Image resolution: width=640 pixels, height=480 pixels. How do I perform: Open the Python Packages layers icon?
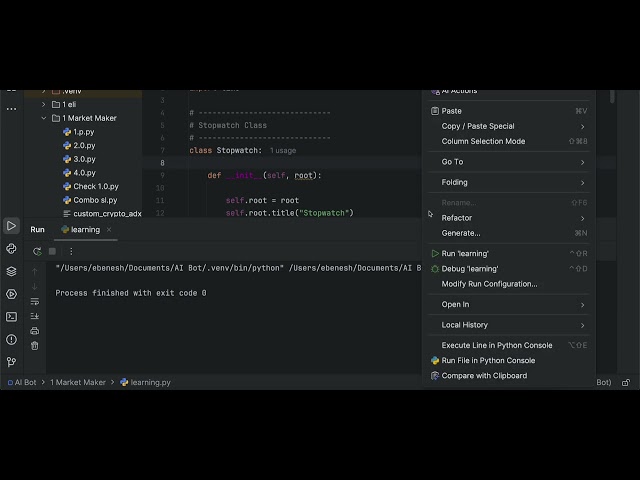coord(11,271)
